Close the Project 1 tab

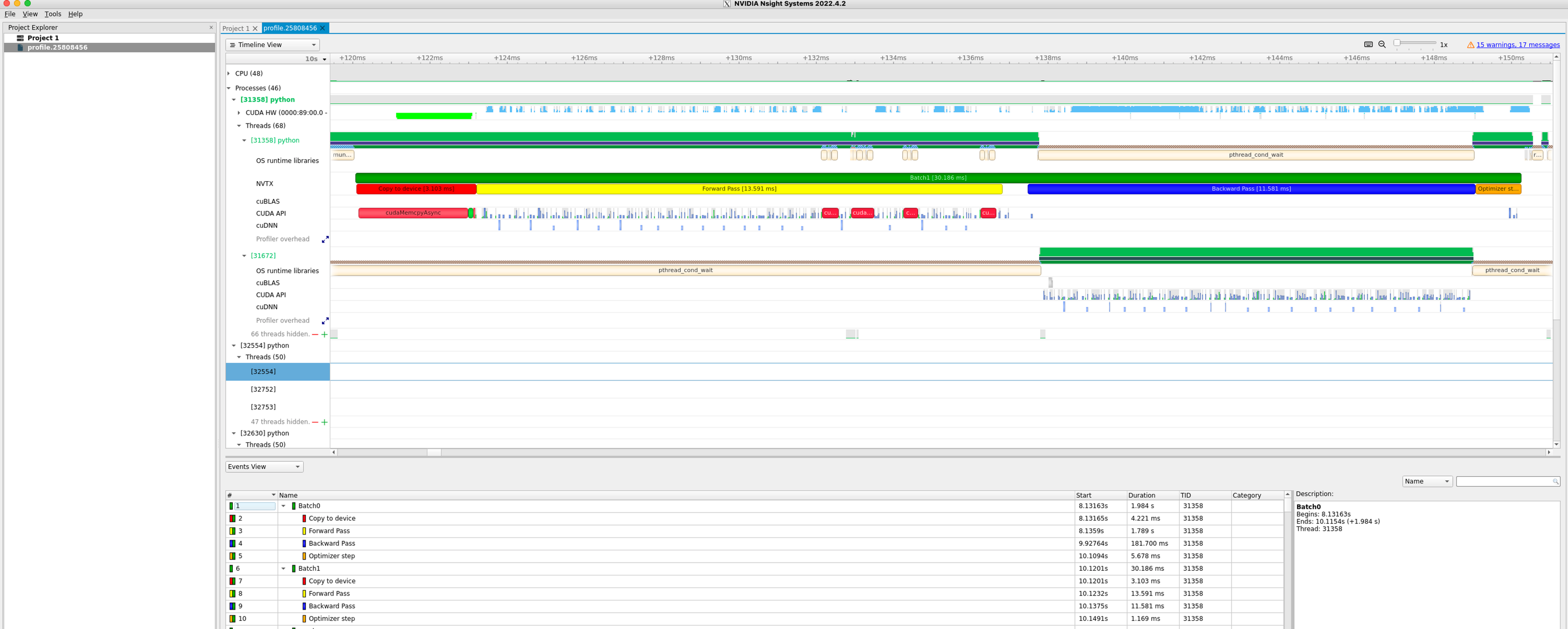(x=255, y=29)
